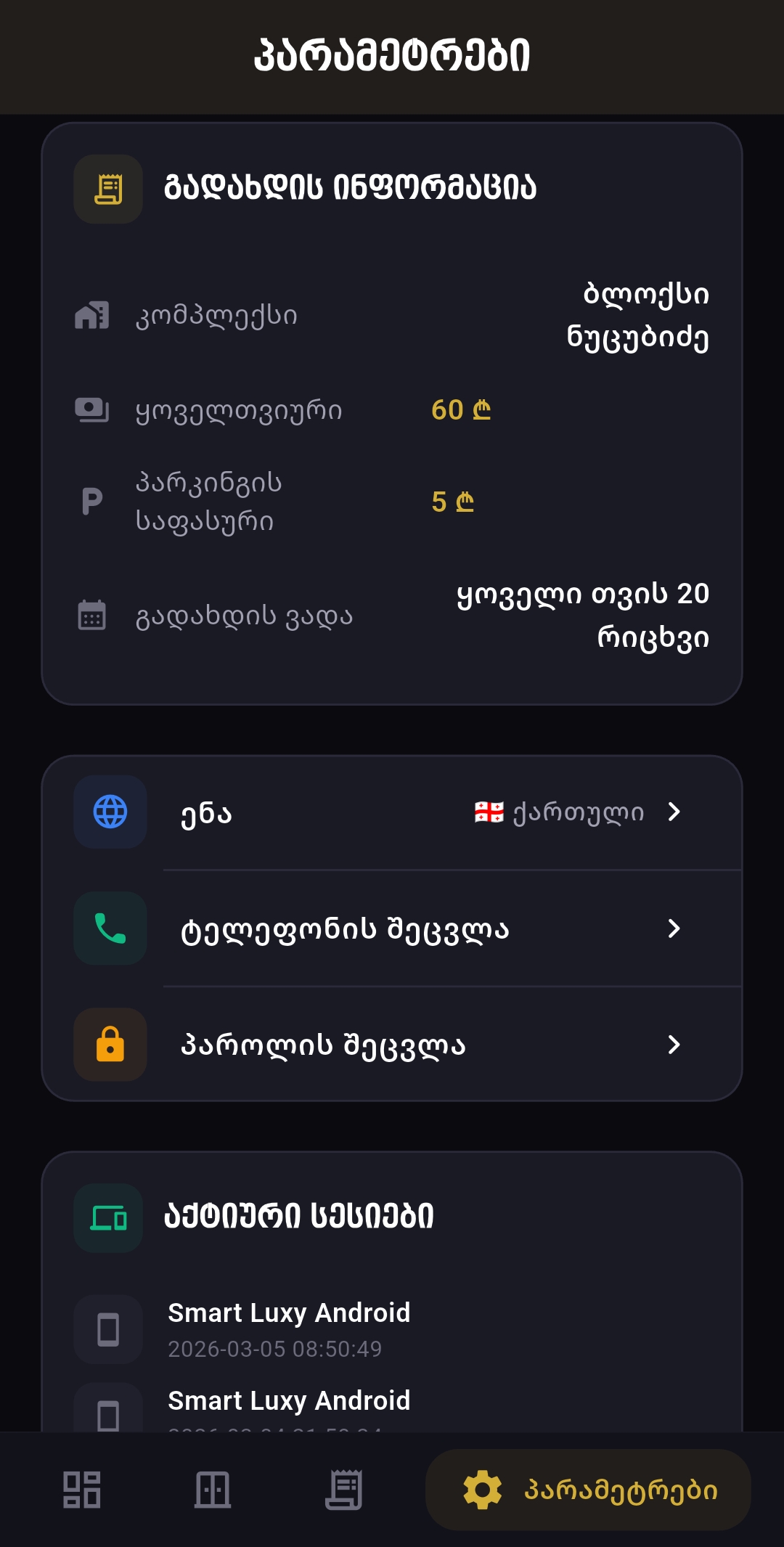Open the door tab in bottom navigation
Screen dimensions: 784x1547
coord(213,1490)
